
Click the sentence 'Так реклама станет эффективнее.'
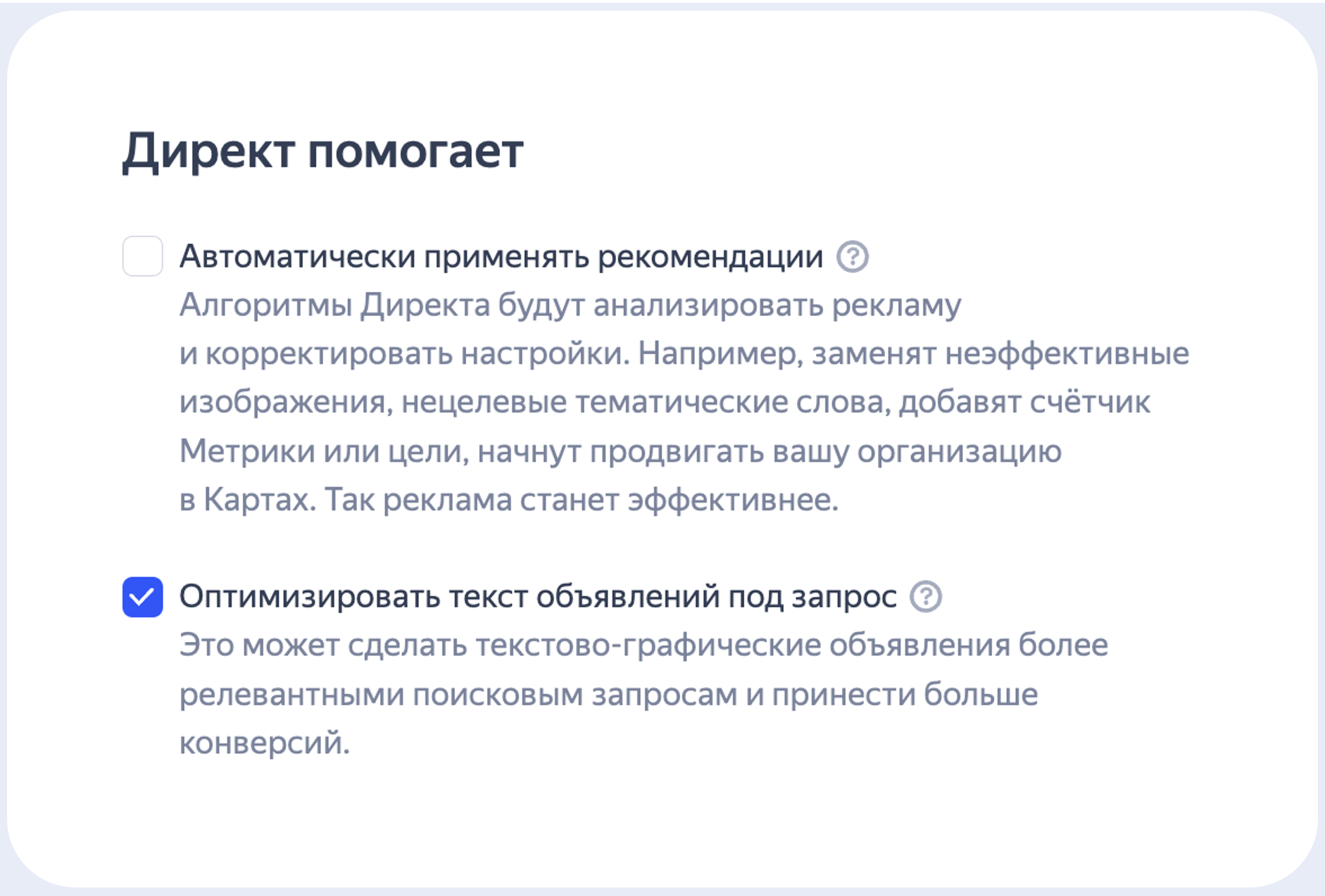(581, 500)
